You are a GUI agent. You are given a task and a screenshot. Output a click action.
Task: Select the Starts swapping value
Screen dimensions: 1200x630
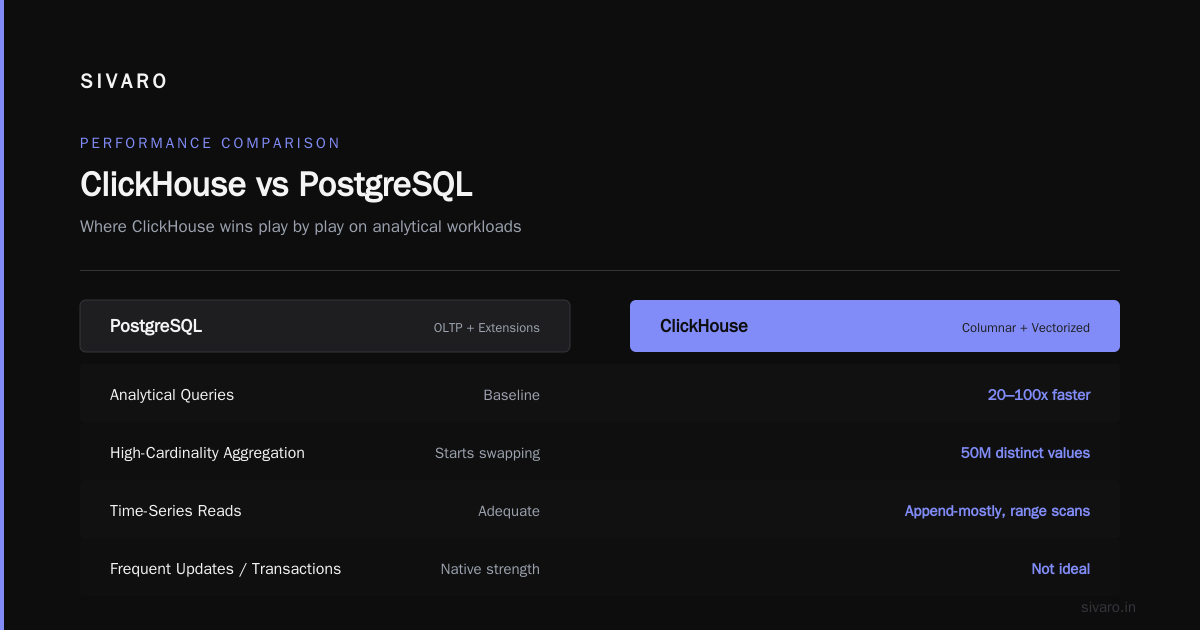487,453
